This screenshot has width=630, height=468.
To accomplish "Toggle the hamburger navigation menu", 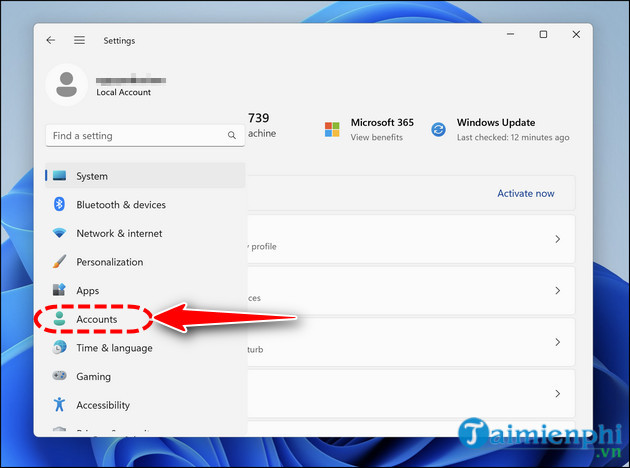I will click(79, 41).
